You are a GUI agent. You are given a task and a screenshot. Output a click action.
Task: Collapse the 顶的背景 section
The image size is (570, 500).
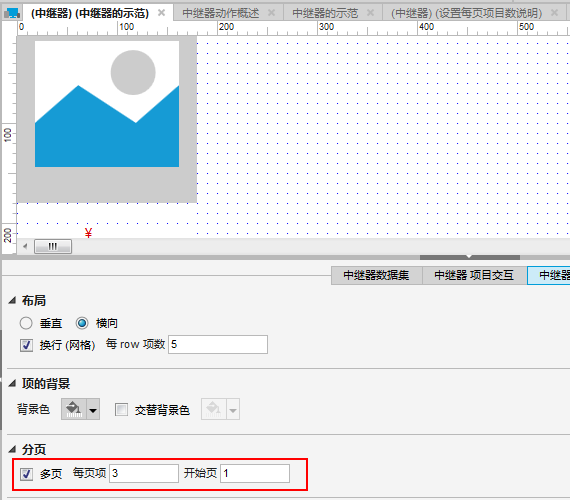12,383
